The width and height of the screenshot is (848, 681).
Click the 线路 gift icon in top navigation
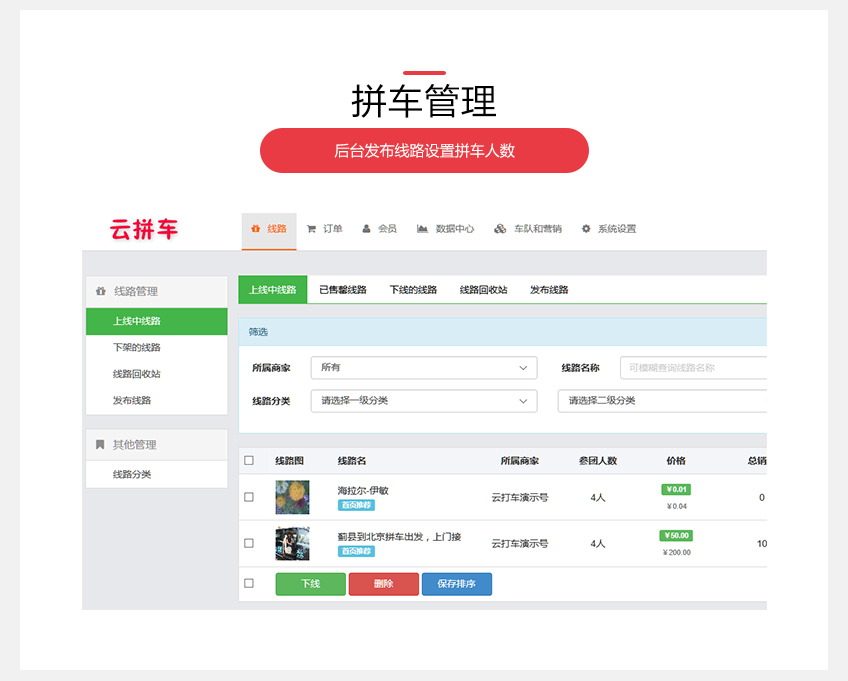pos(256,229)
